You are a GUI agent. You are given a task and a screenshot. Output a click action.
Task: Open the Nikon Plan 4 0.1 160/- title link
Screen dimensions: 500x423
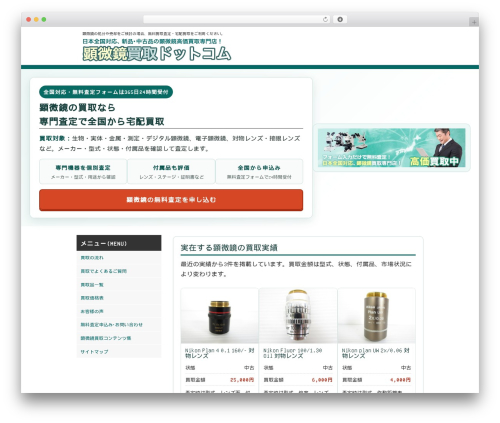(x=220, y=353)
